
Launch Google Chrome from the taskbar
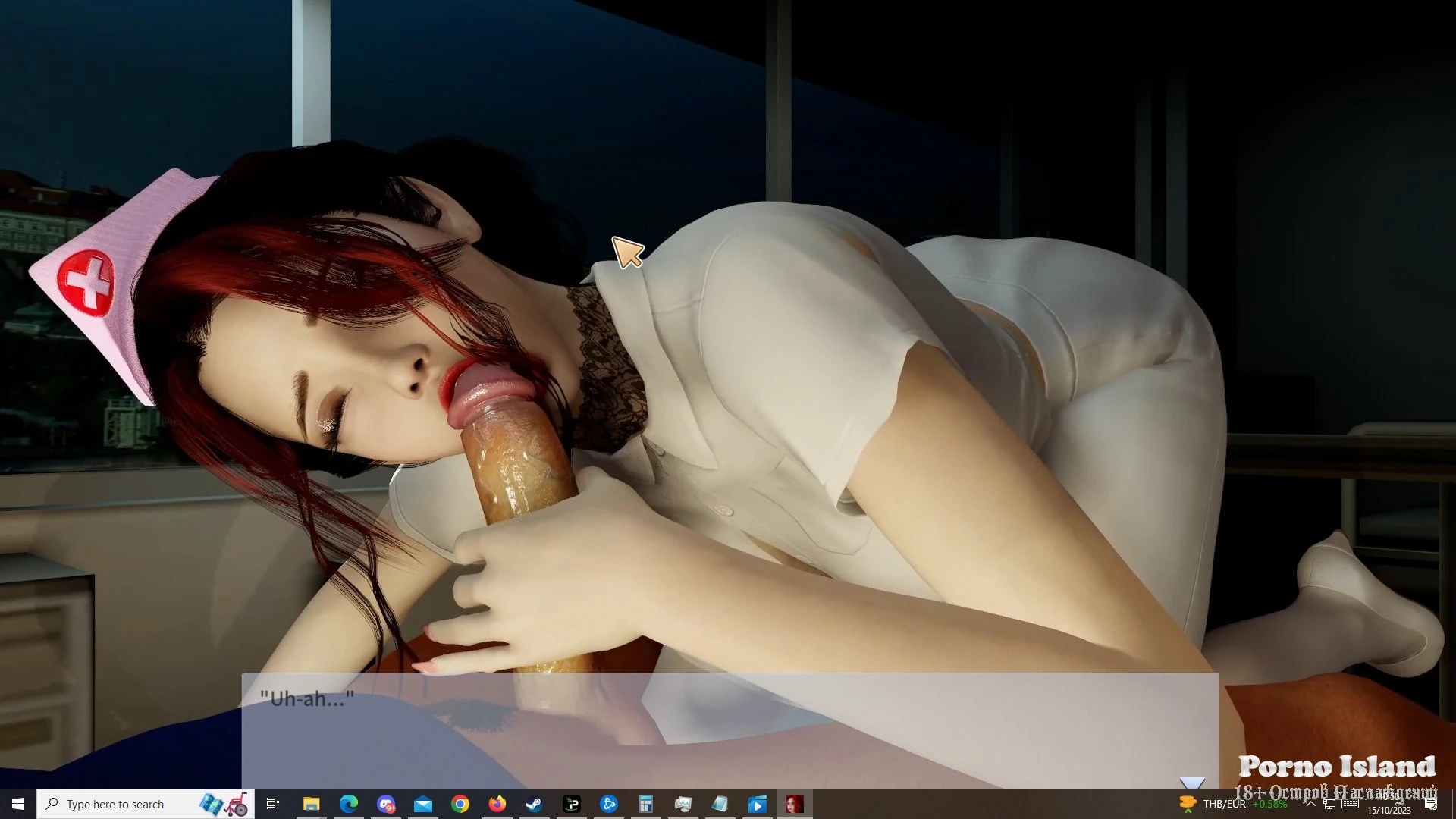click(x=460, y=804)
